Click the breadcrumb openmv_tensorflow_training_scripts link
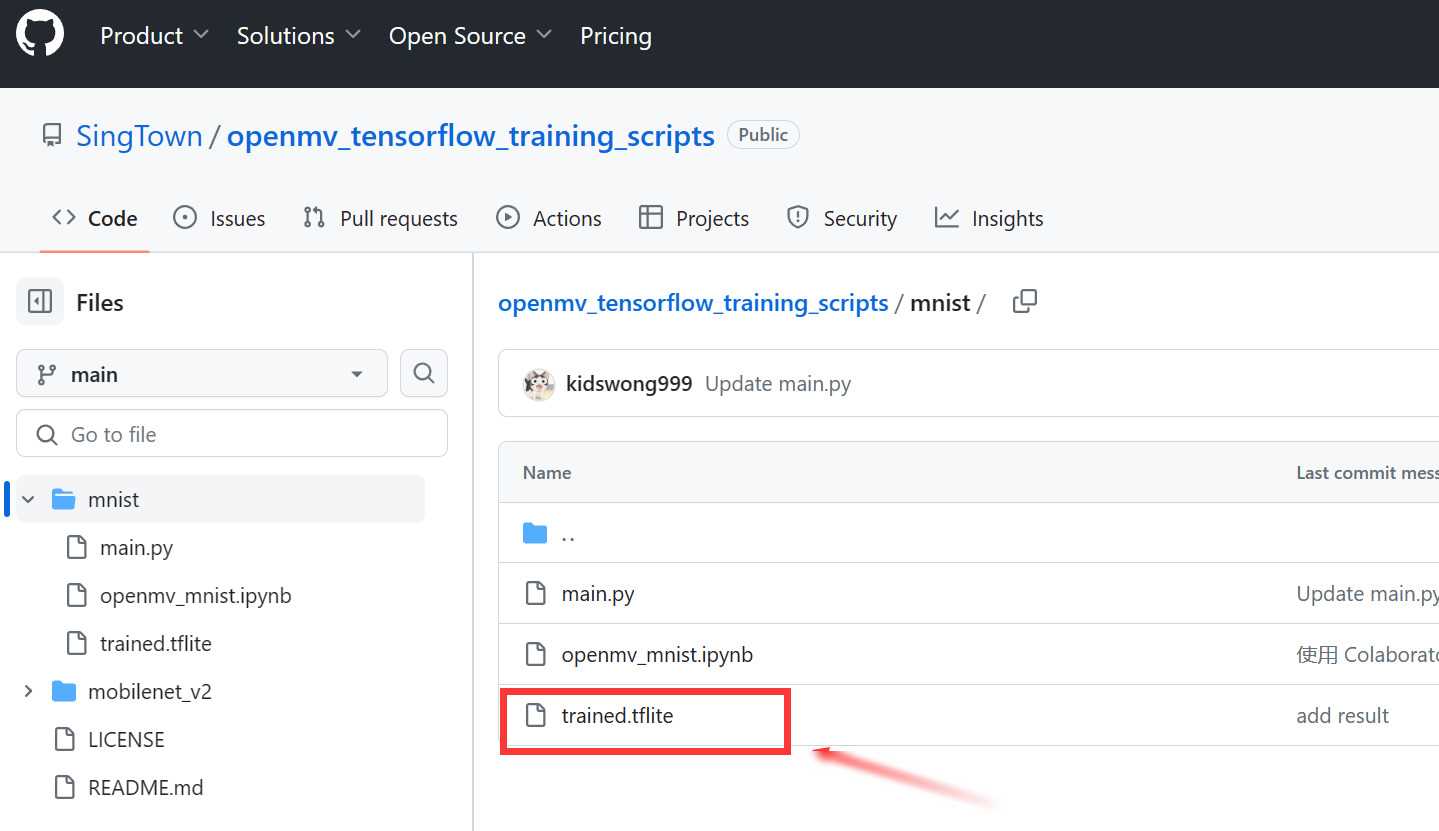Screen dimensions: 1439x831 pyautogui.click(x=693, y=303)
